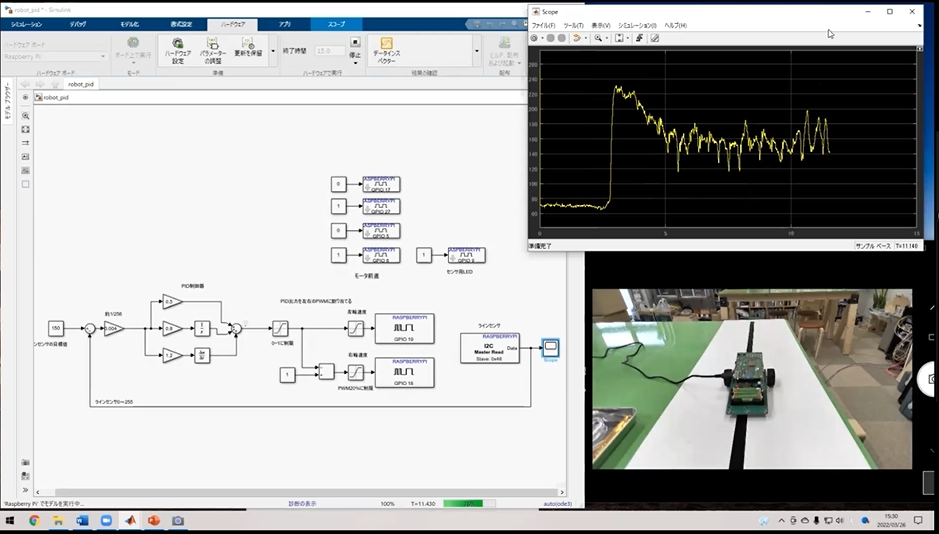Open the Tools (ツール) menu in Scope
The image size is (939, 534).
(573, 25)
